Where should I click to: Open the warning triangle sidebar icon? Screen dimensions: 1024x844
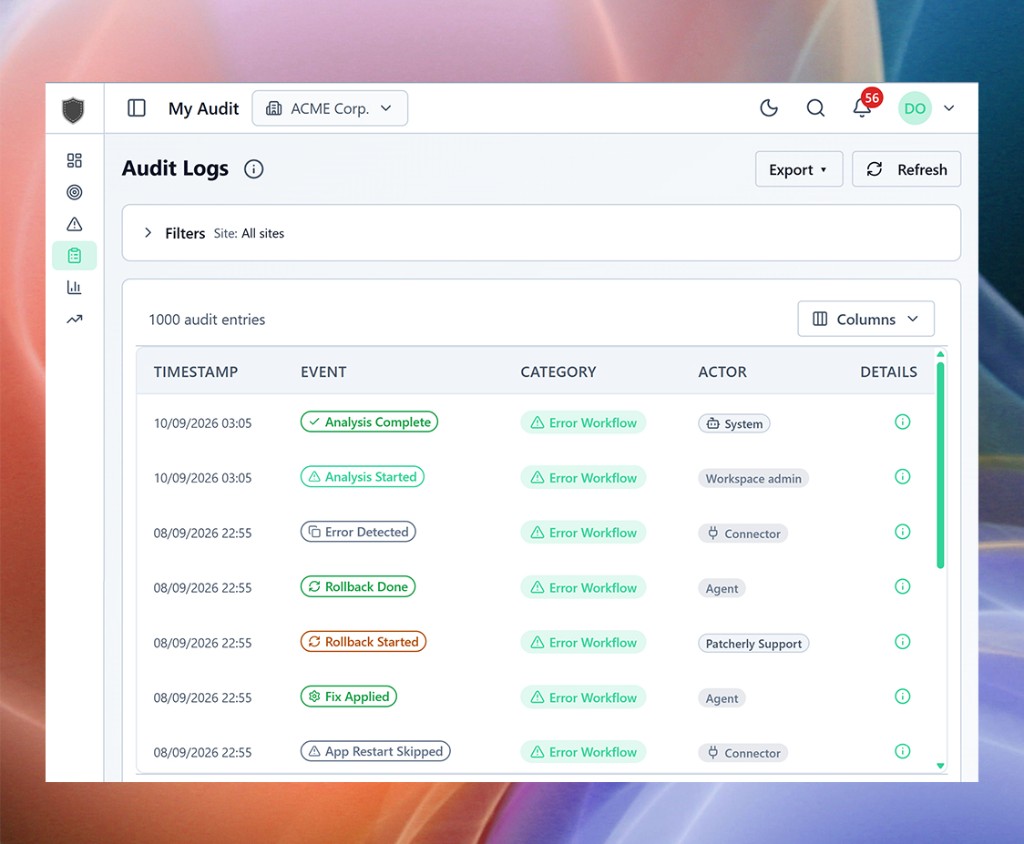(x=74, y=224)
